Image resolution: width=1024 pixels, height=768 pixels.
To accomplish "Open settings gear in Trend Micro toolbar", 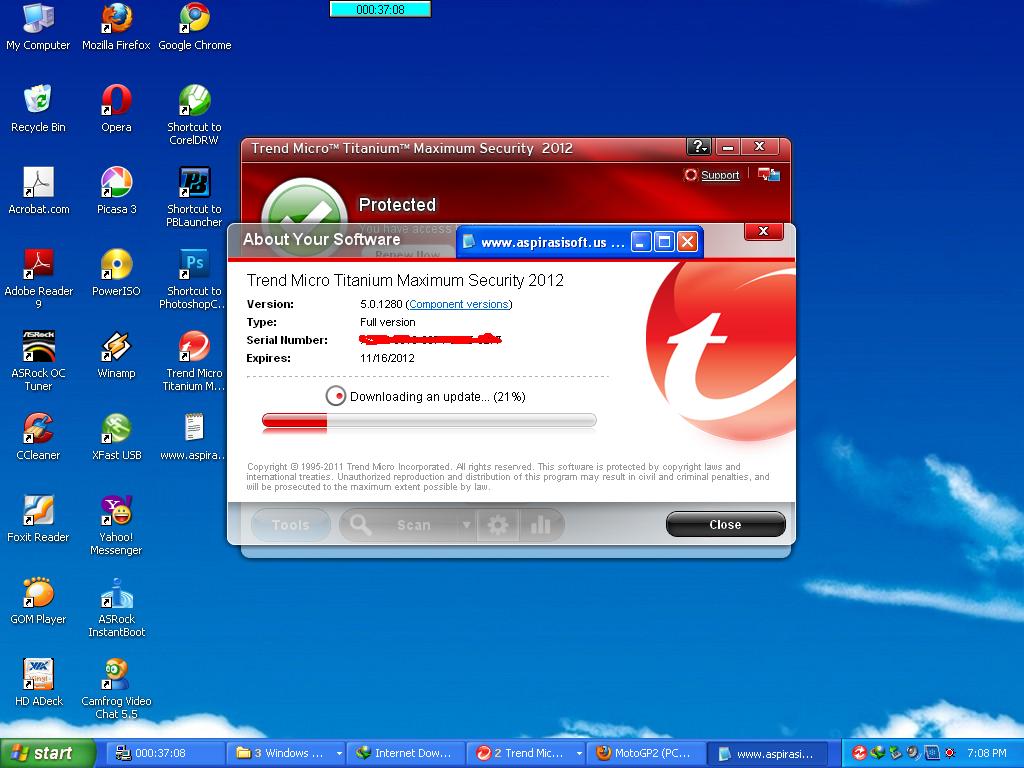I will [x=498, y=525].
